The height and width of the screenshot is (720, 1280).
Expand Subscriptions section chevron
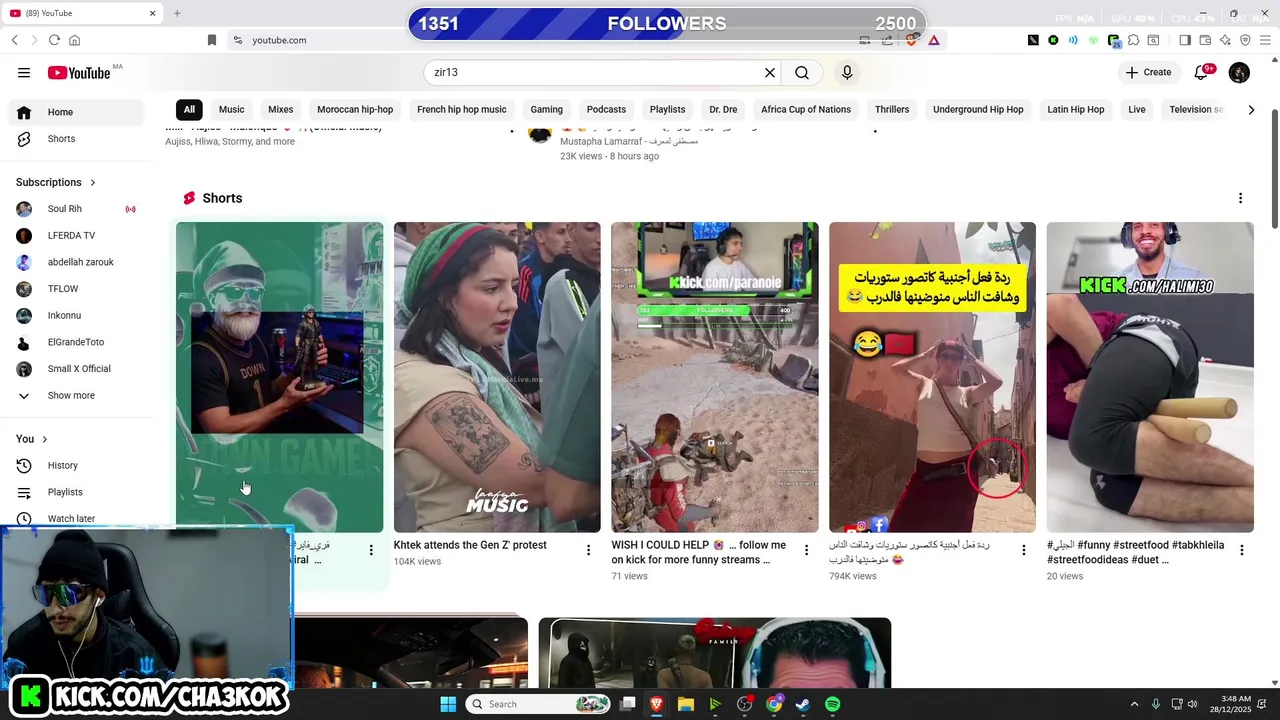[x=93, y=182]
